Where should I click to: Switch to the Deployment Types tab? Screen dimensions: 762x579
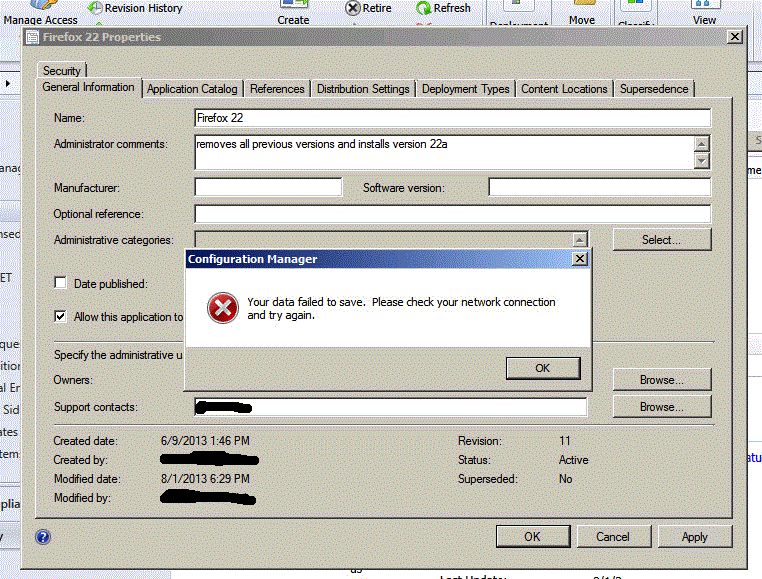[x=466, y=89]
